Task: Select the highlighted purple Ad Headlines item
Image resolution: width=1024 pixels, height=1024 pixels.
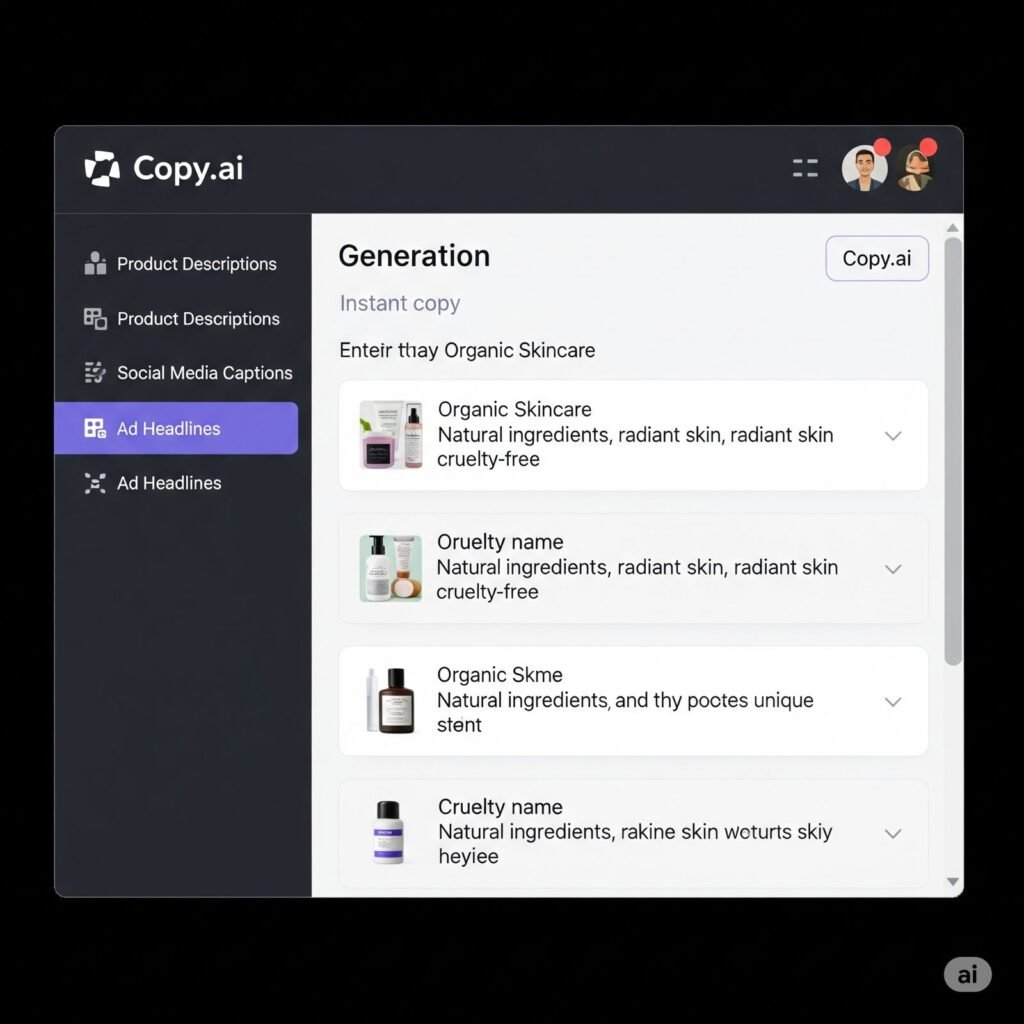Action: (x=176, y=428)
